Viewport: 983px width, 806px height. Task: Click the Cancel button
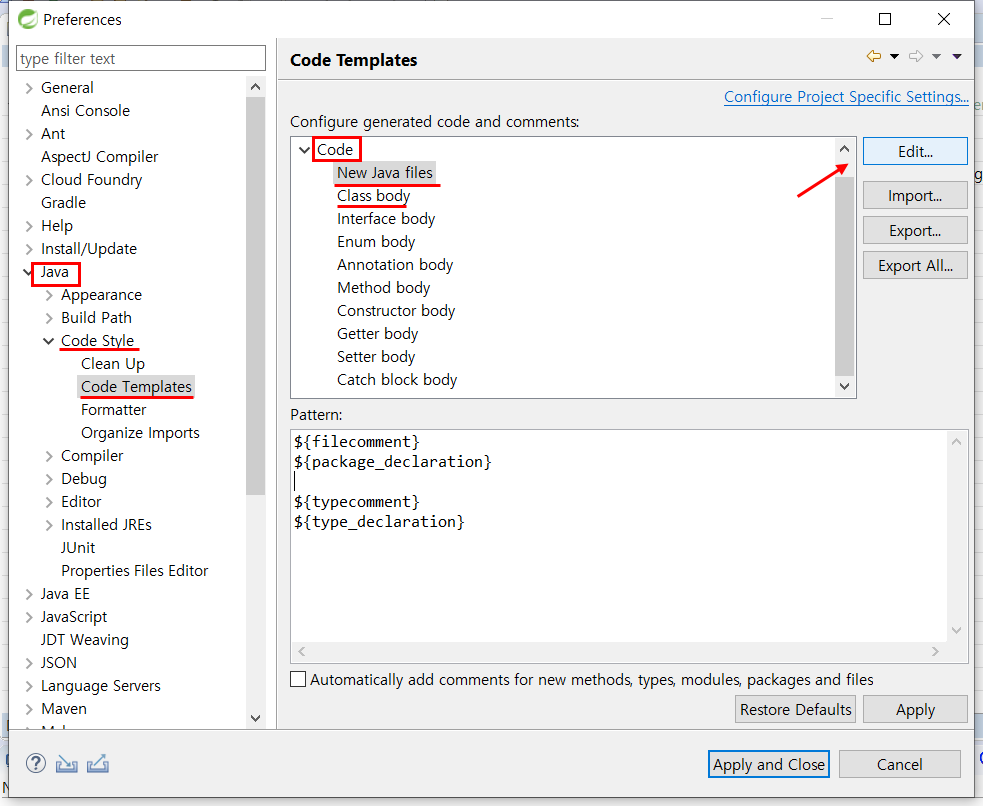[900, 764]
